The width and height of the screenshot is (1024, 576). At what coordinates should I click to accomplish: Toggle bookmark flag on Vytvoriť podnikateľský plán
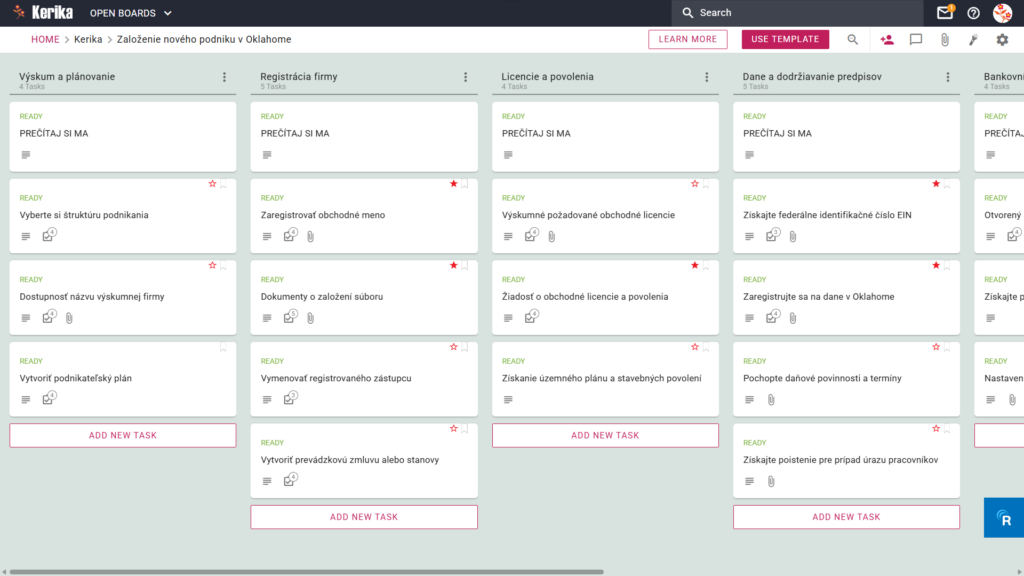[x=223, y=347]
